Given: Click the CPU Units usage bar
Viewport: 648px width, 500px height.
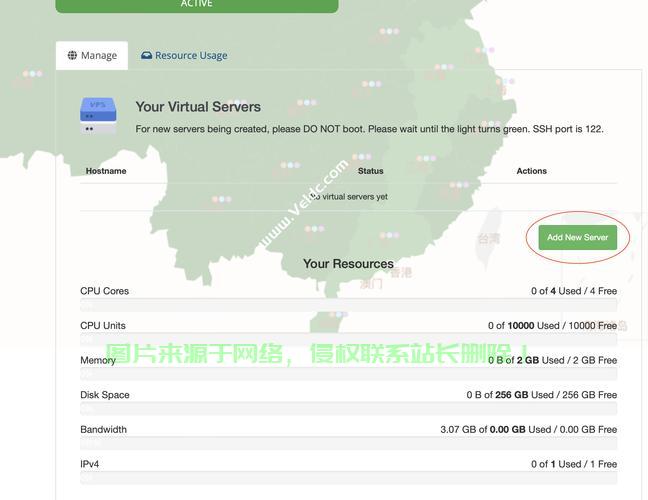Looking at the screenshot, I should coord(348,340).
